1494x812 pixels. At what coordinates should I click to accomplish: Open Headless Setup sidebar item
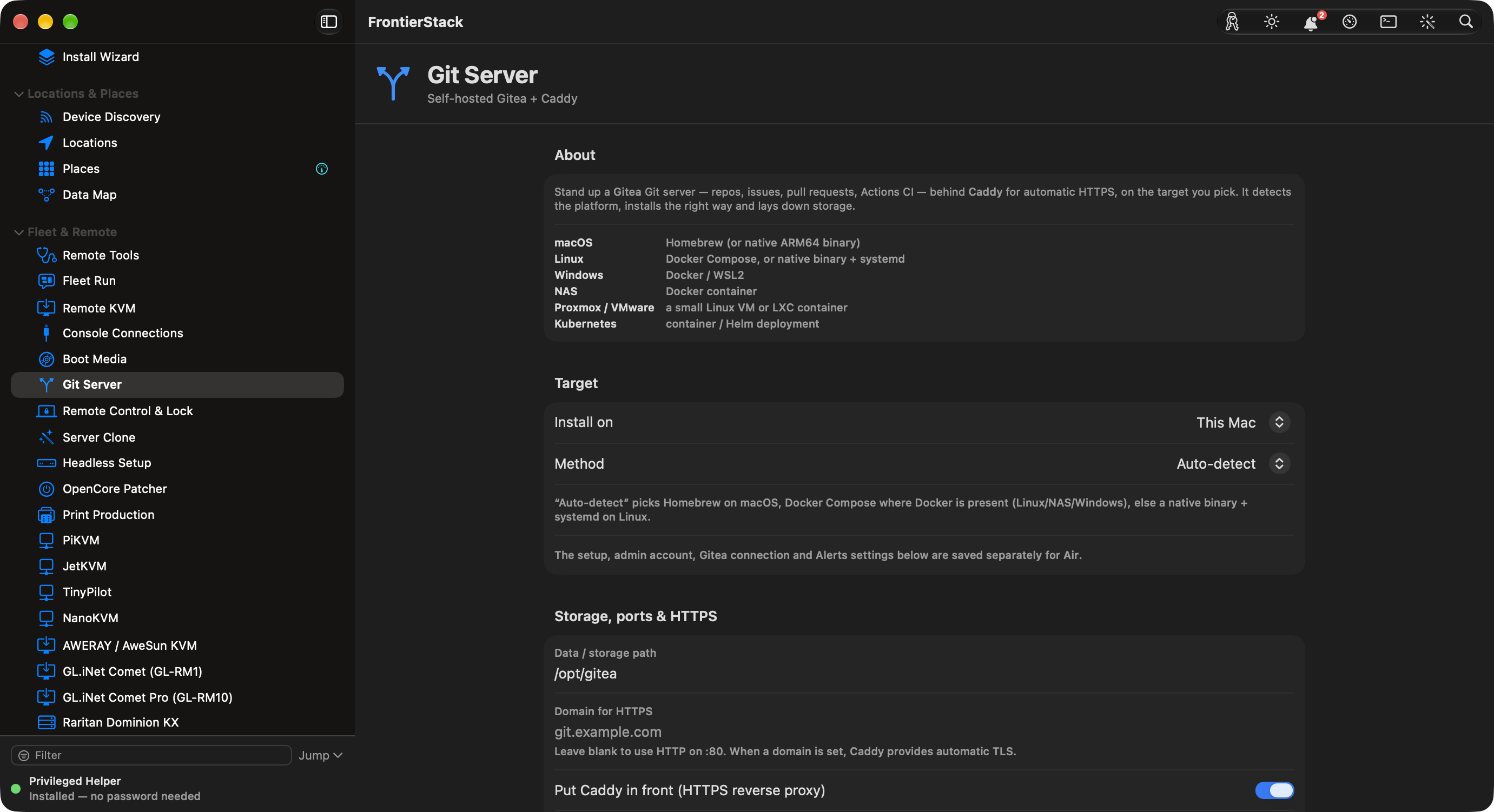[x=177, y=463]
